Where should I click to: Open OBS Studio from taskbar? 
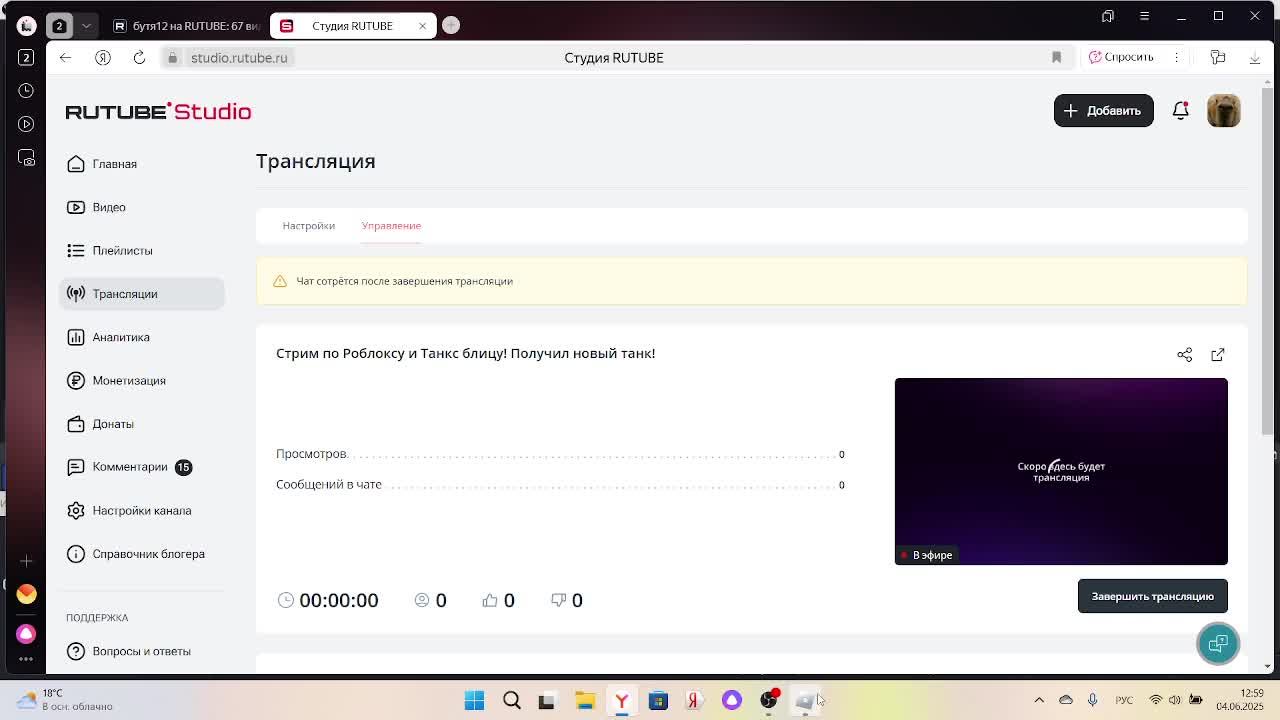tap(769, 701)
